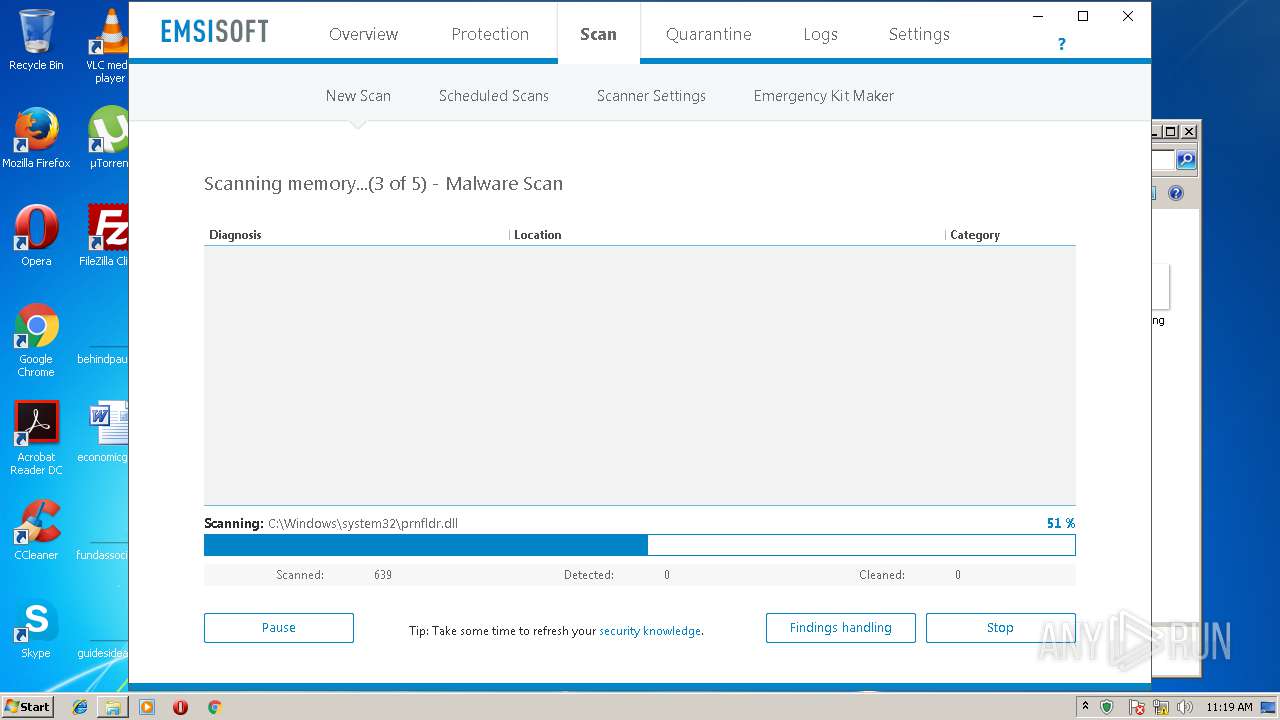Open Windows Media Player from taskbar
Viewport: 1280px width, 720px height.
click(147, 707)
